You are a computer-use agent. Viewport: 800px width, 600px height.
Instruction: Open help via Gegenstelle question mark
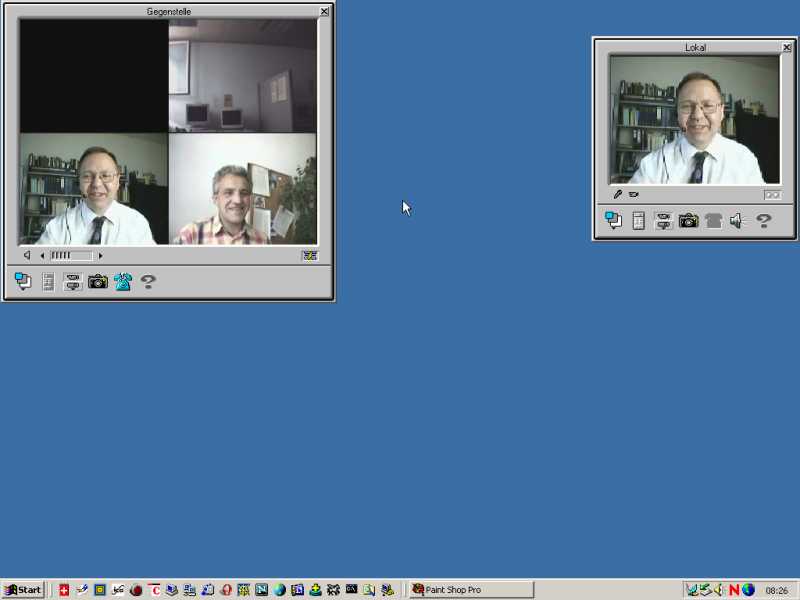click(148, 281)
